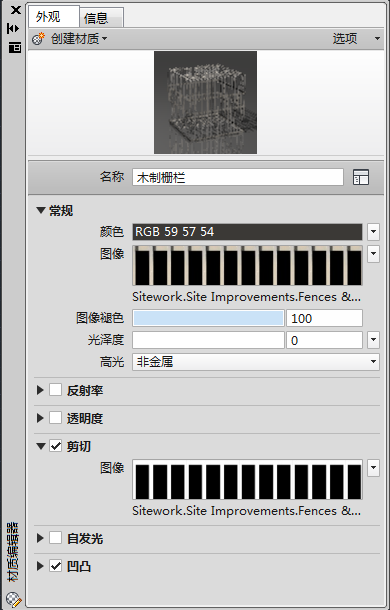
Task: Expand the 透明度 section
Action: (x=40, y=418)
